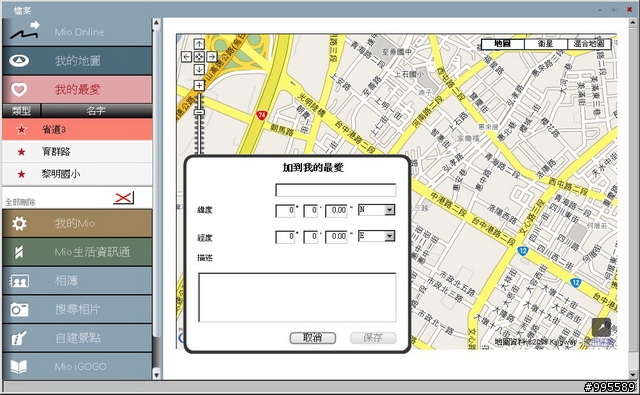
Task: Click the 描述 description text area
Action: click(x=297, y=297)
